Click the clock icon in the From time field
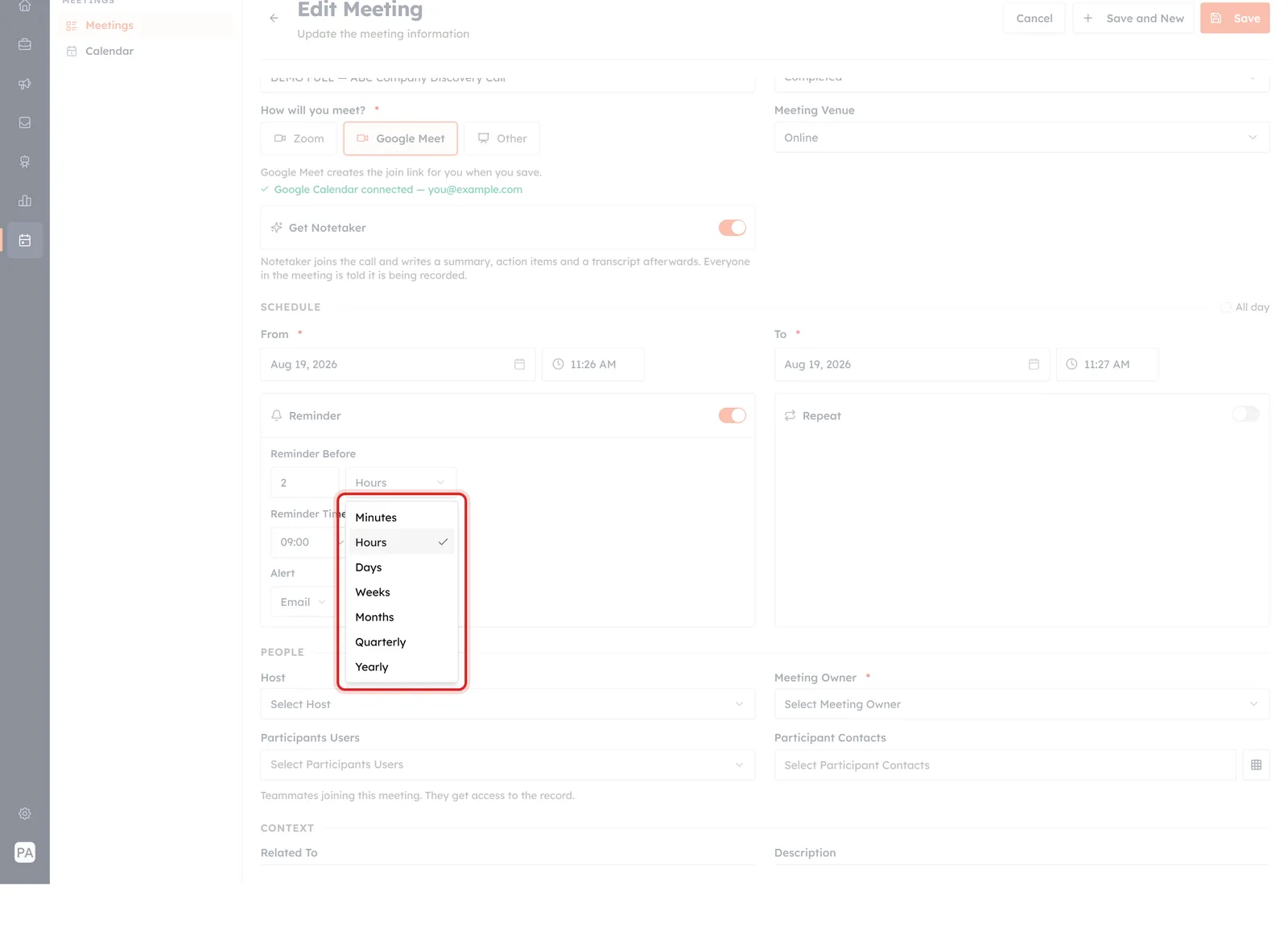The image size is (1288, 944). (558, 365)
